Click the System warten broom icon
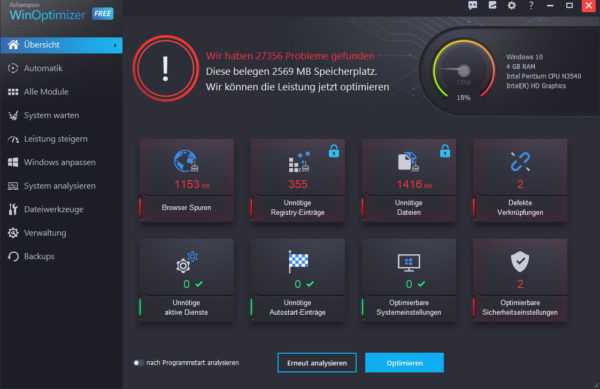The height and width of the screenshot is (389, 600). (13, 115)
